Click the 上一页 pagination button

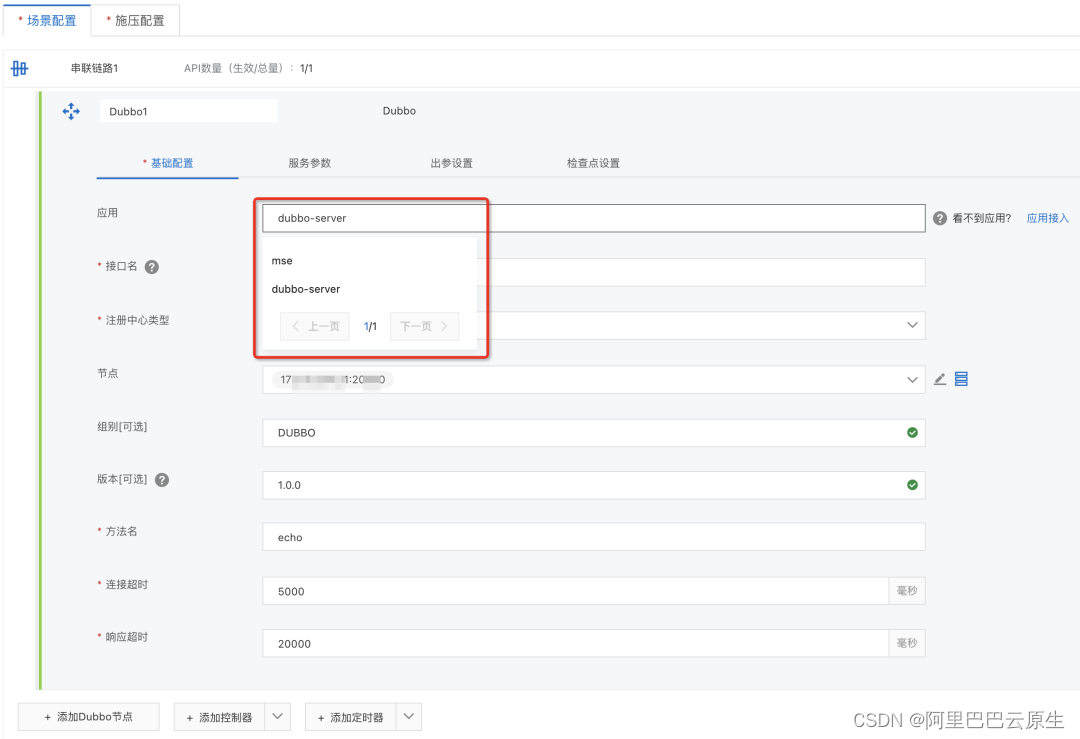(315, 326)
